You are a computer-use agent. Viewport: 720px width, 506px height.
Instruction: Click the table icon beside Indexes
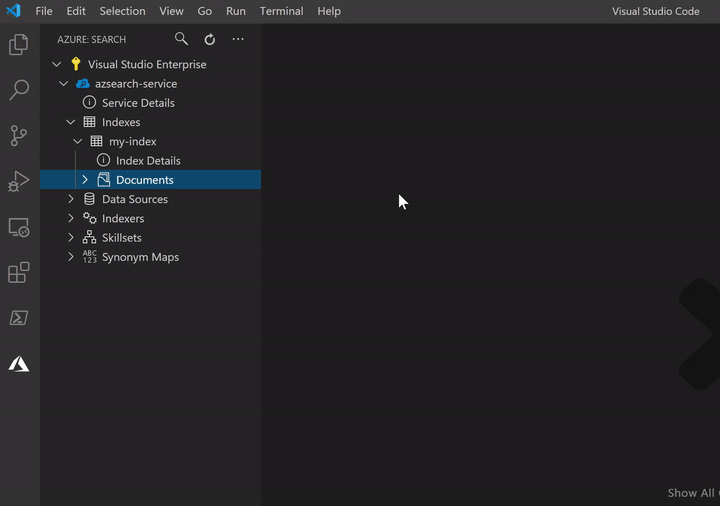pos(89,122)
